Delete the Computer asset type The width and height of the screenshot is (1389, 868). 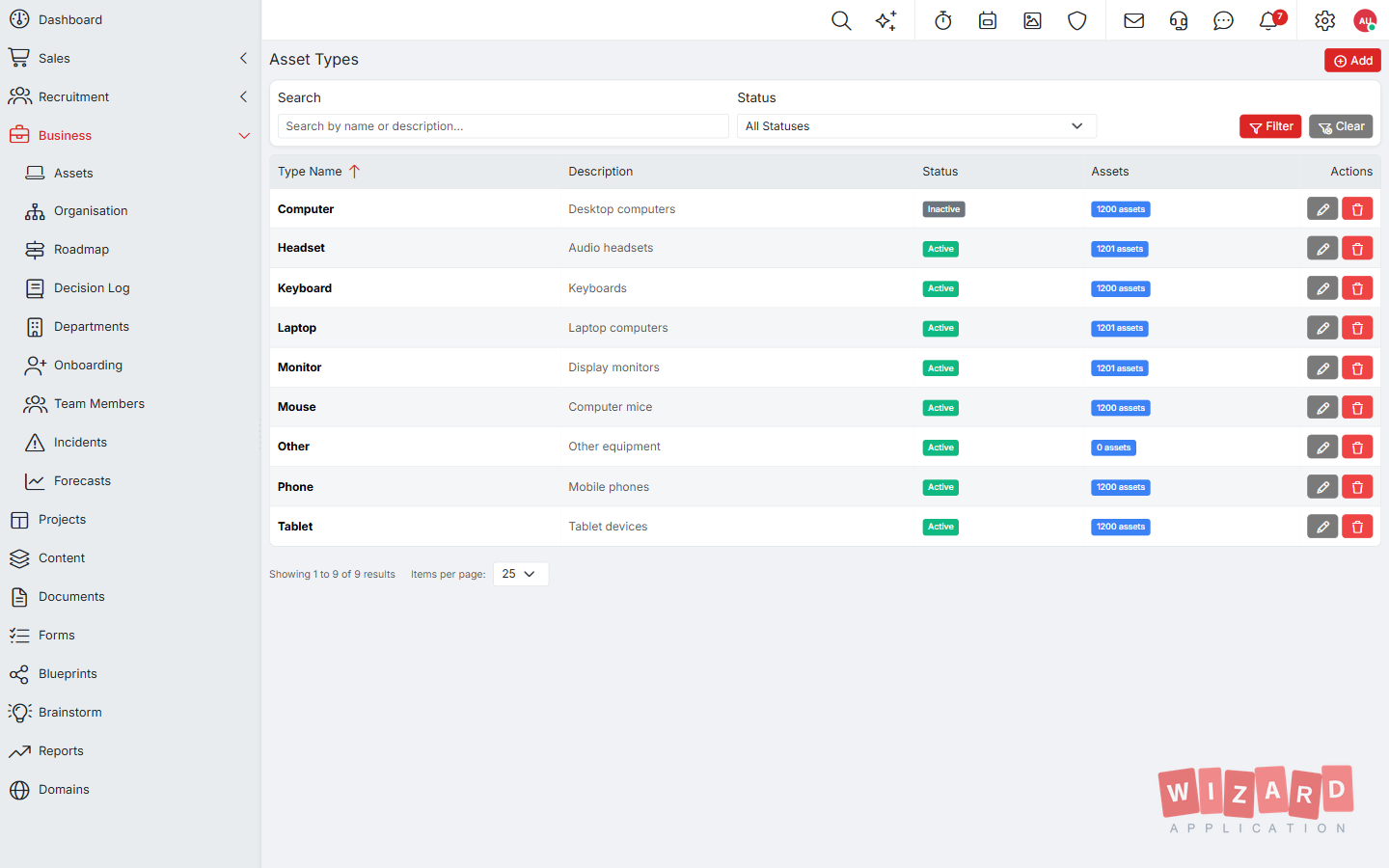tap(1357, 209)
